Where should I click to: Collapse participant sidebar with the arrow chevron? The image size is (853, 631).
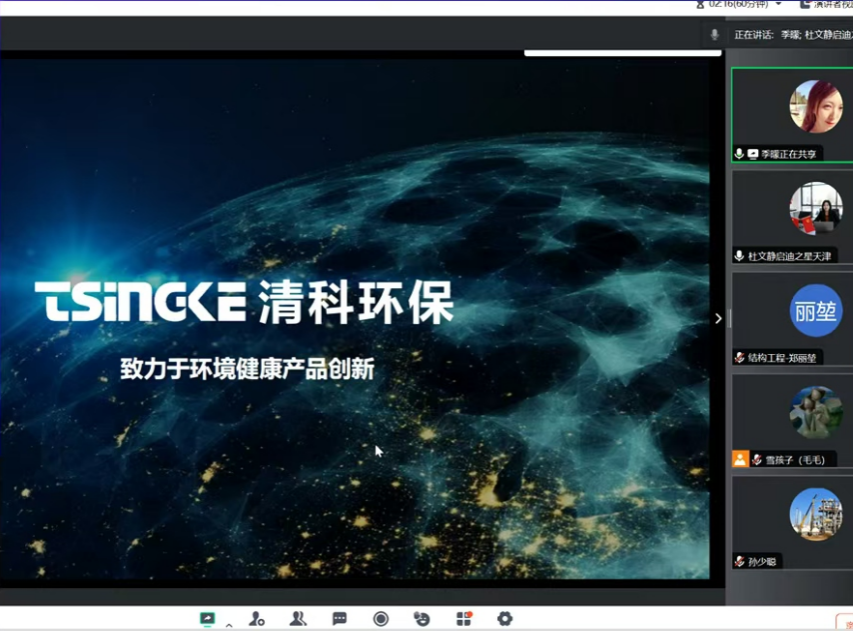718,318
